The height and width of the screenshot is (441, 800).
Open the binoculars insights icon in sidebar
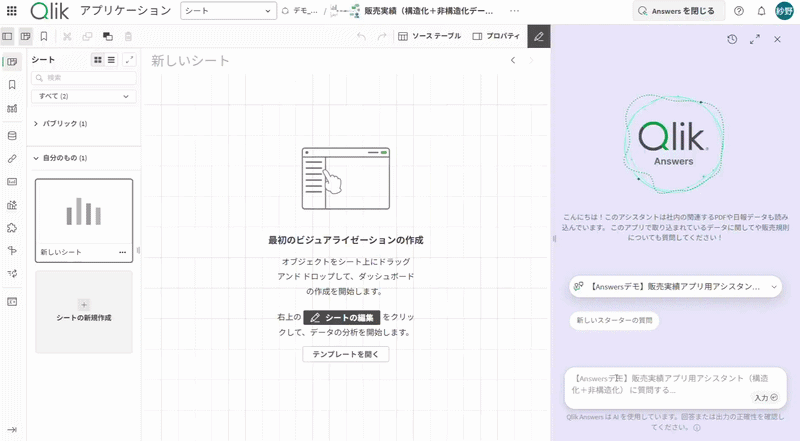12,108
